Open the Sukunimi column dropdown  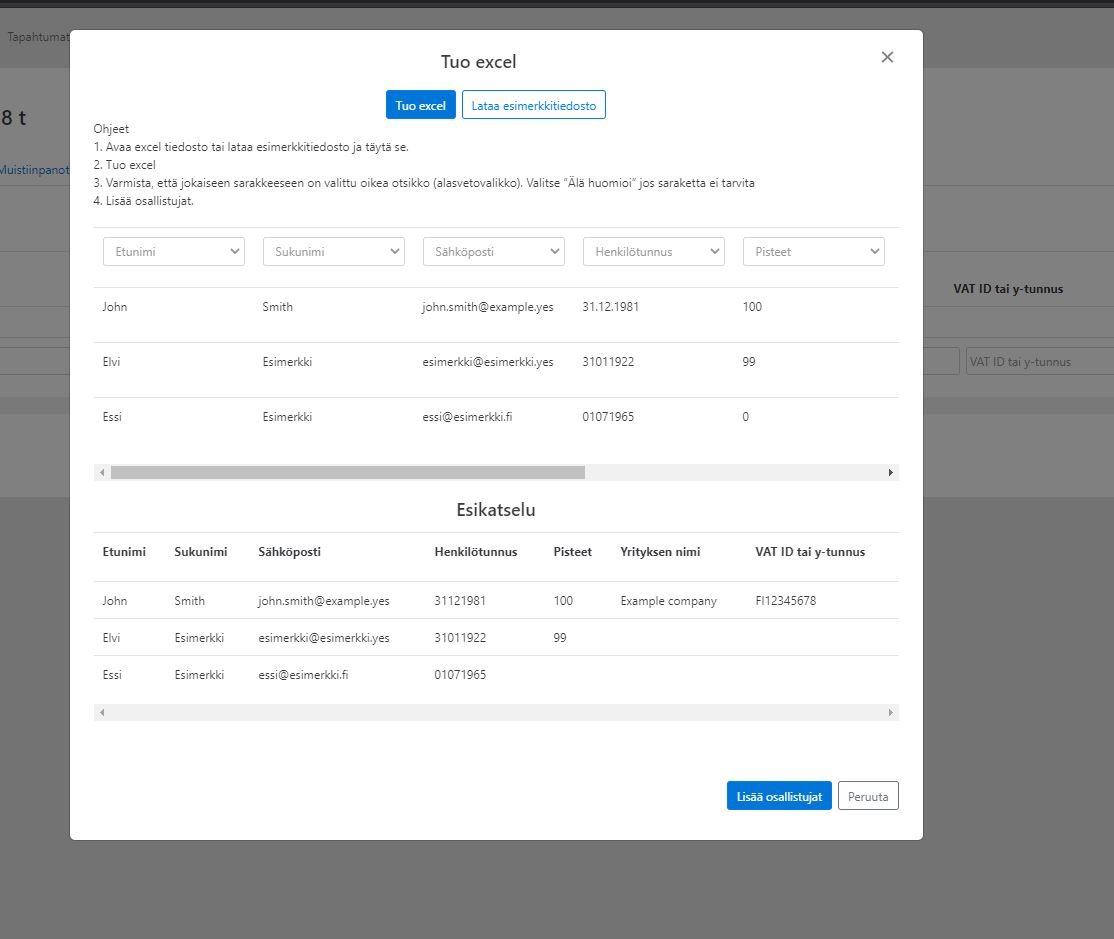tap(333, 252)
